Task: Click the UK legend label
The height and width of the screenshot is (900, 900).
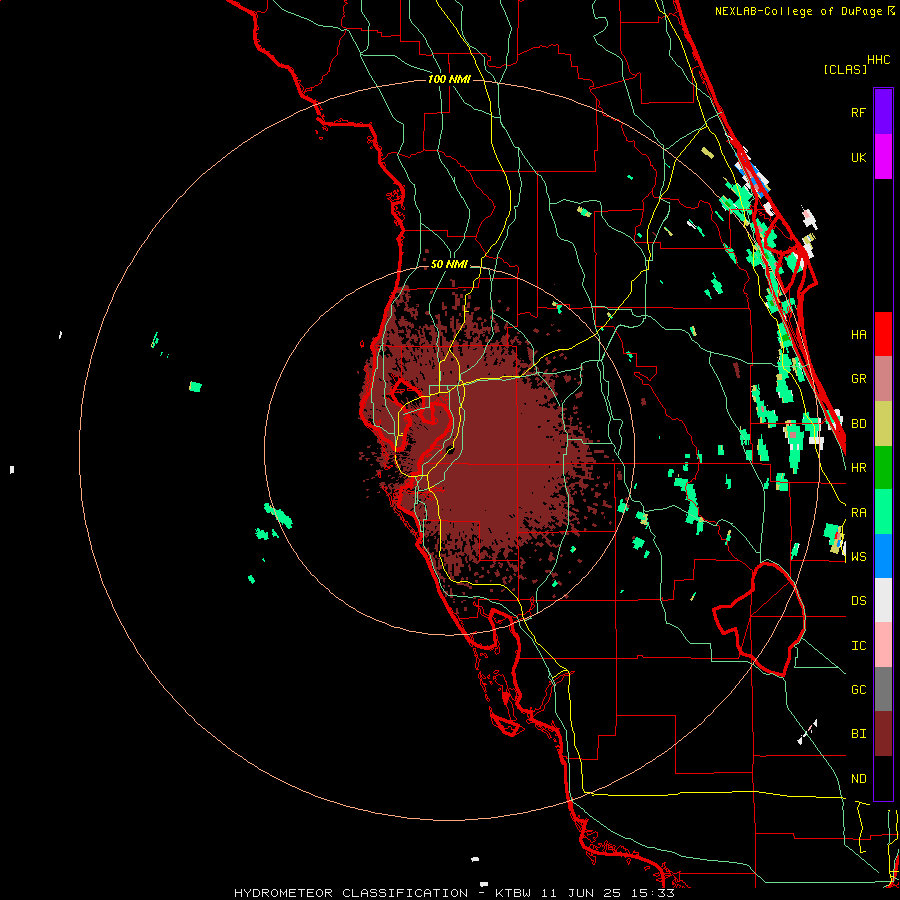Action: (x=858, y=158)
